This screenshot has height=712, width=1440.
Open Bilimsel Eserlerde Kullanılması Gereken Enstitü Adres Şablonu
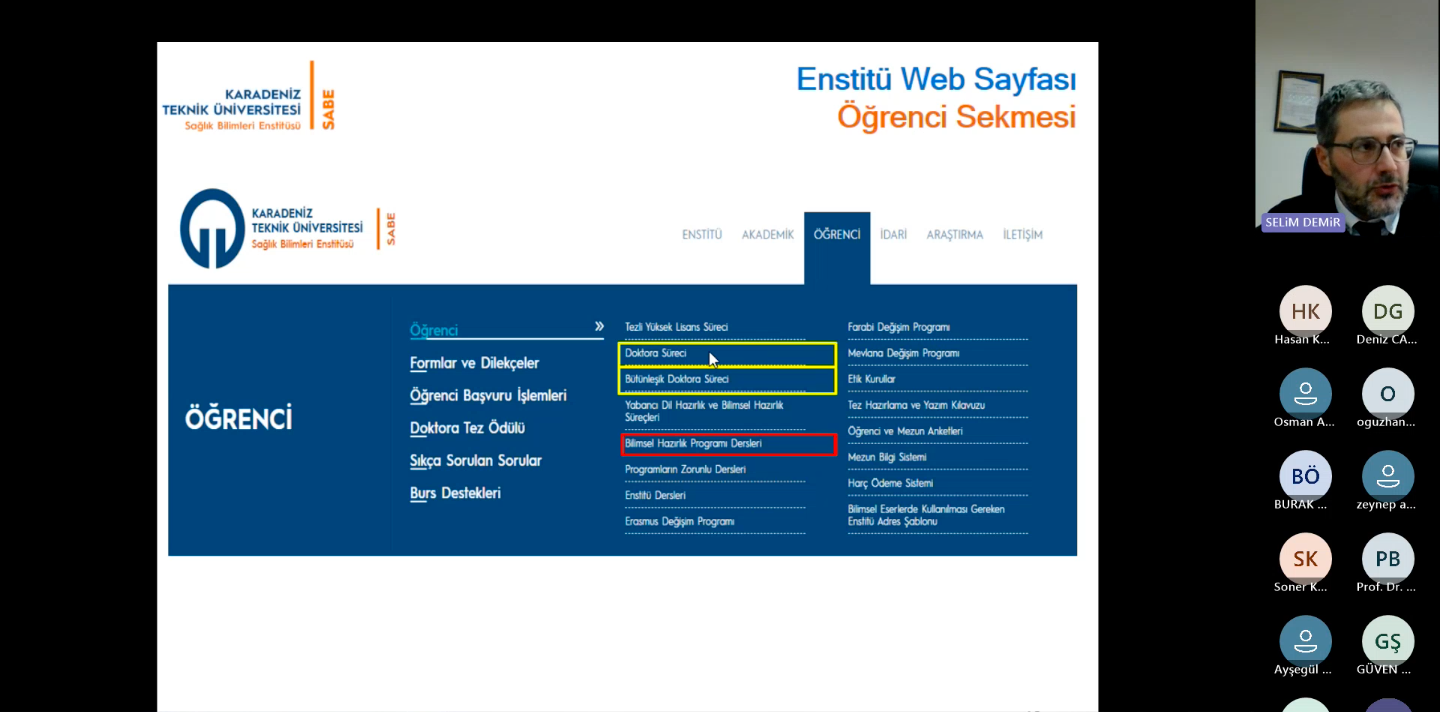pos(926,515)
